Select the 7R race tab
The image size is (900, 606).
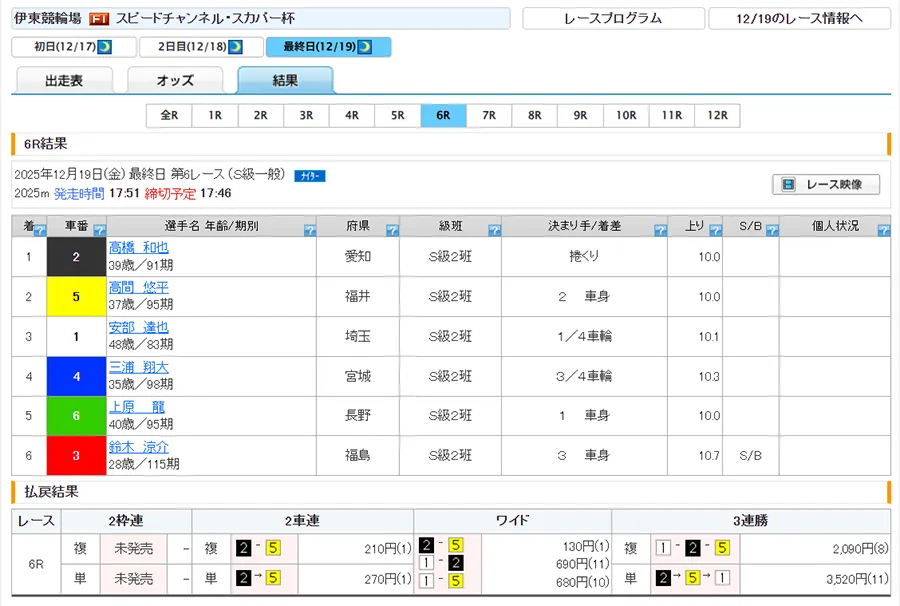488,115
